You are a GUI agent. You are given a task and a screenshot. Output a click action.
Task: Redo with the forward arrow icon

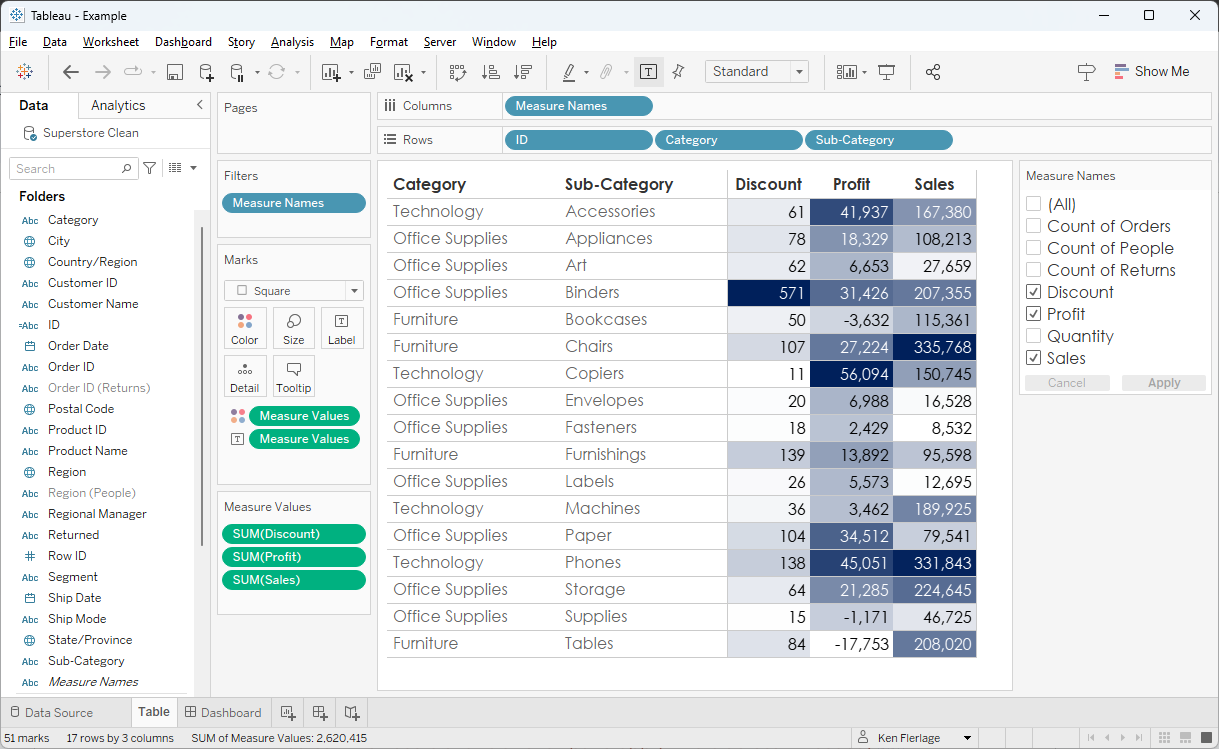[x=102, y=72]
